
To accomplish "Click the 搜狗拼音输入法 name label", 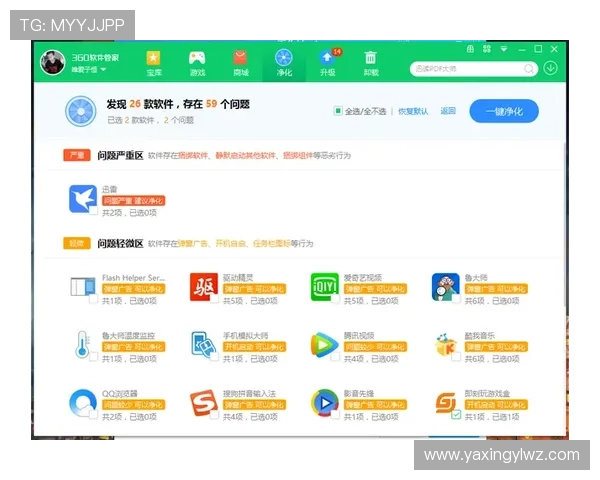I will (249, 393).
